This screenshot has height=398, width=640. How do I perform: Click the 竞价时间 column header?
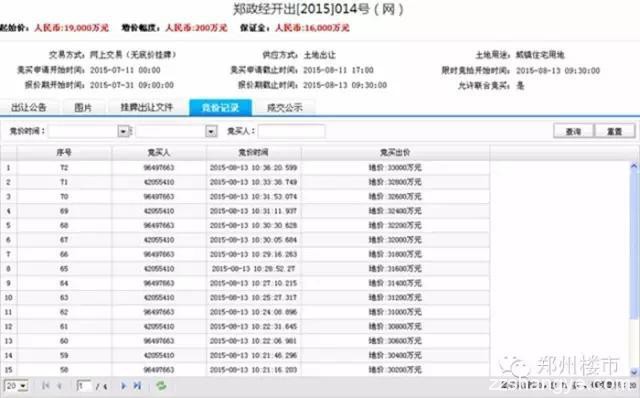pyautogui.click(x=253, y=153)
